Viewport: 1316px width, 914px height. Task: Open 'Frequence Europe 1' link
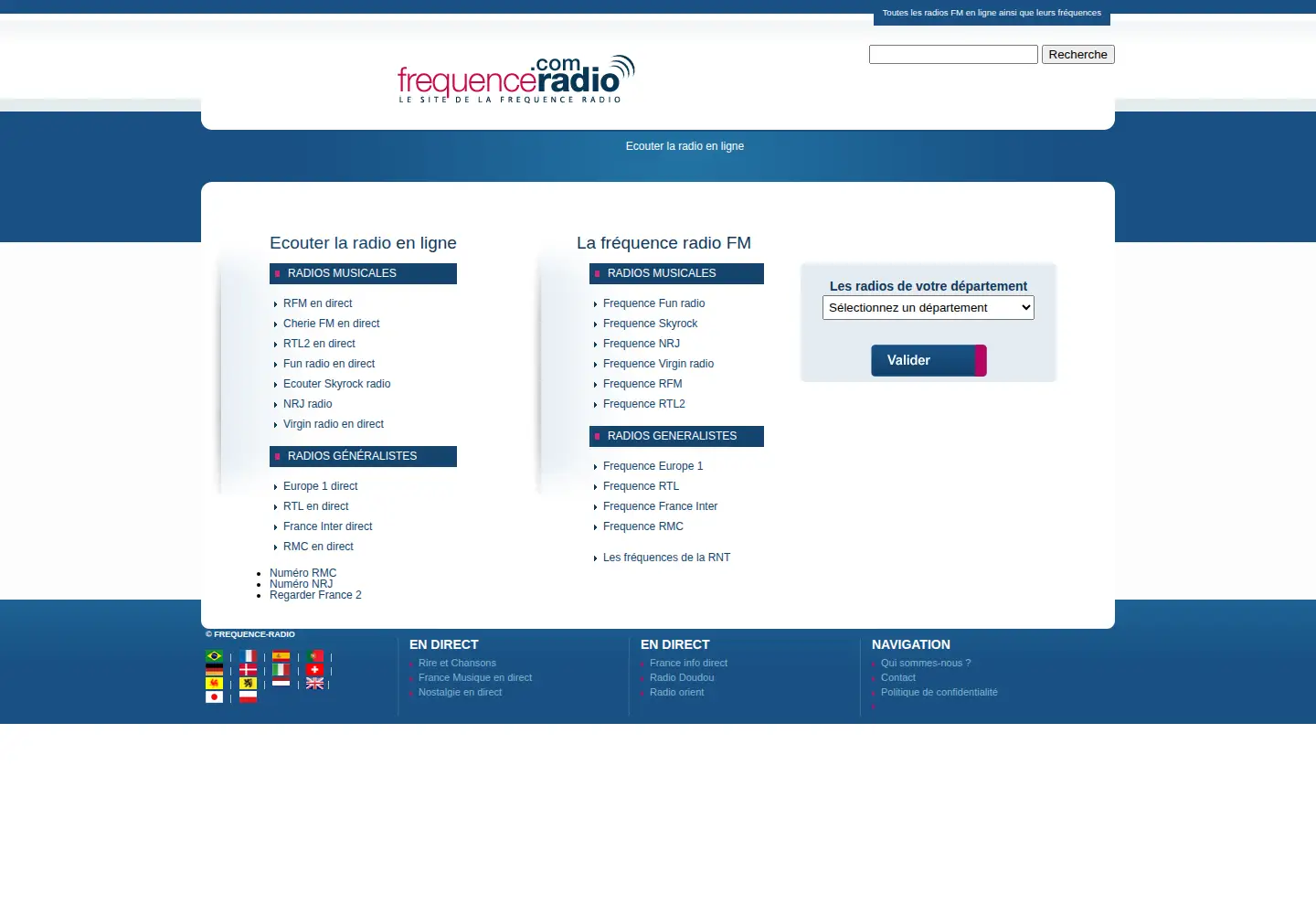click(x=653, y=466)
